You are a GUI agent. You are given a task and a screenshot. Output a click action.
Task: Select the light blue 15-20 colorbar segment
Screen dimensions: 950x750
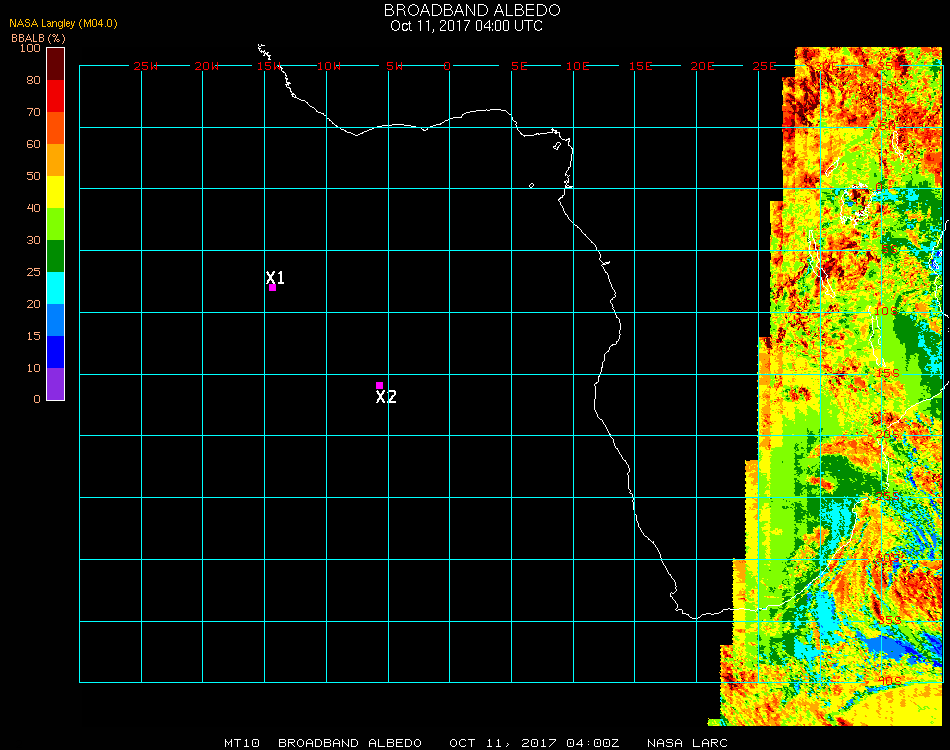(56, 320)
